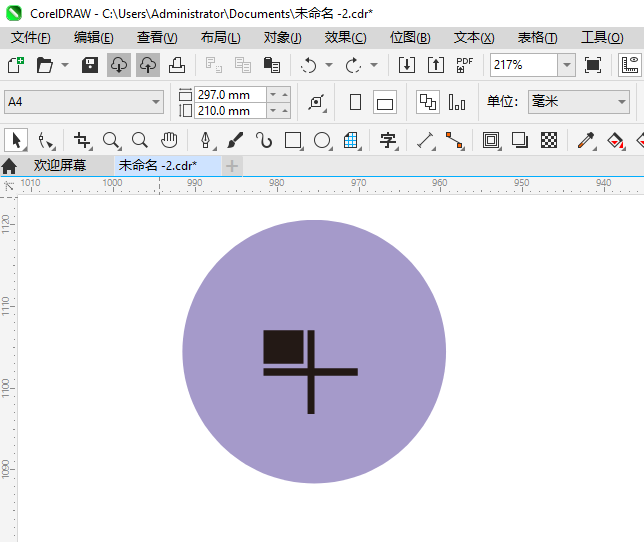Click the Import icon

tap(407, 65)
